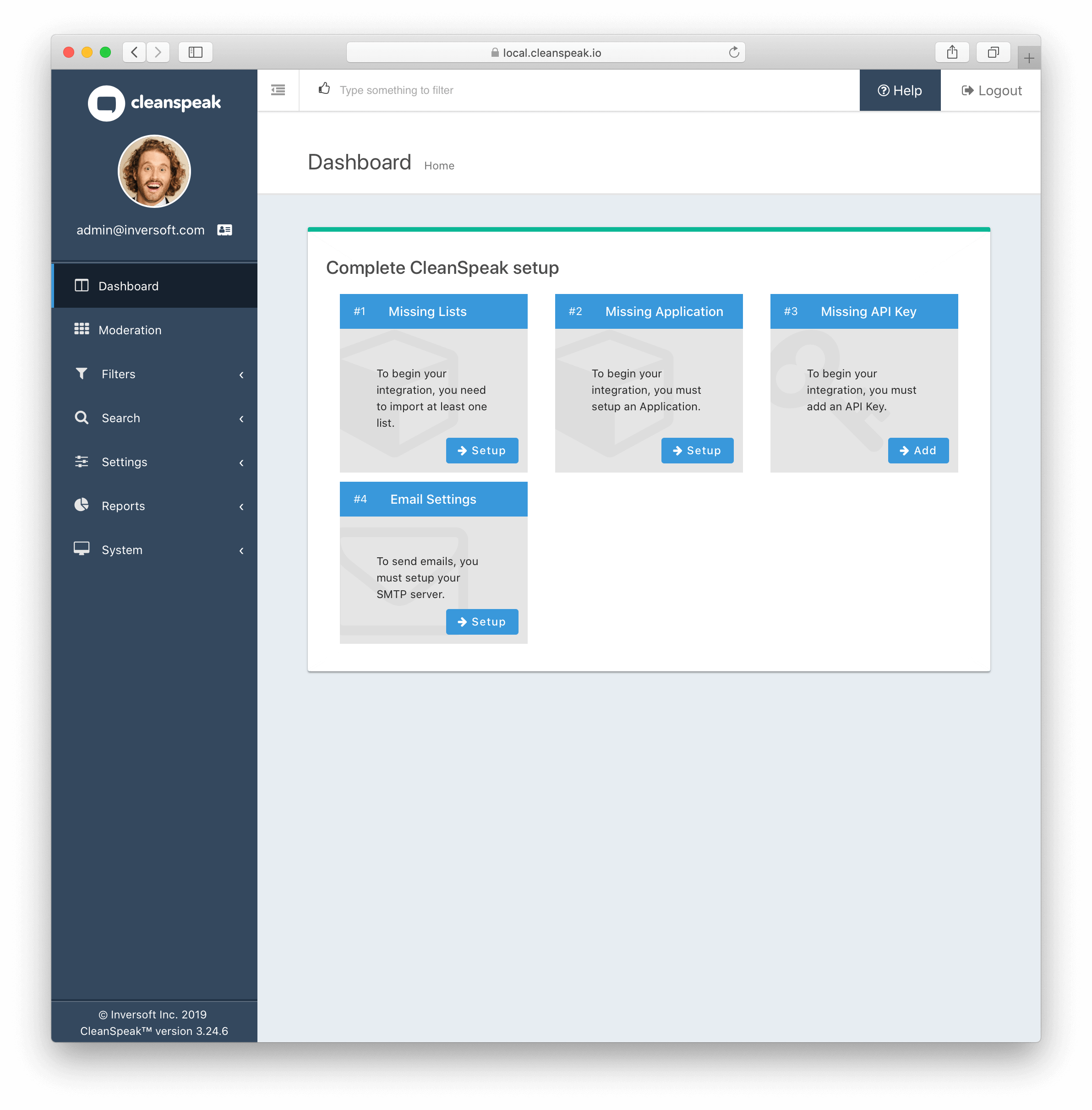Click the Logout menu item

(993, 90)
